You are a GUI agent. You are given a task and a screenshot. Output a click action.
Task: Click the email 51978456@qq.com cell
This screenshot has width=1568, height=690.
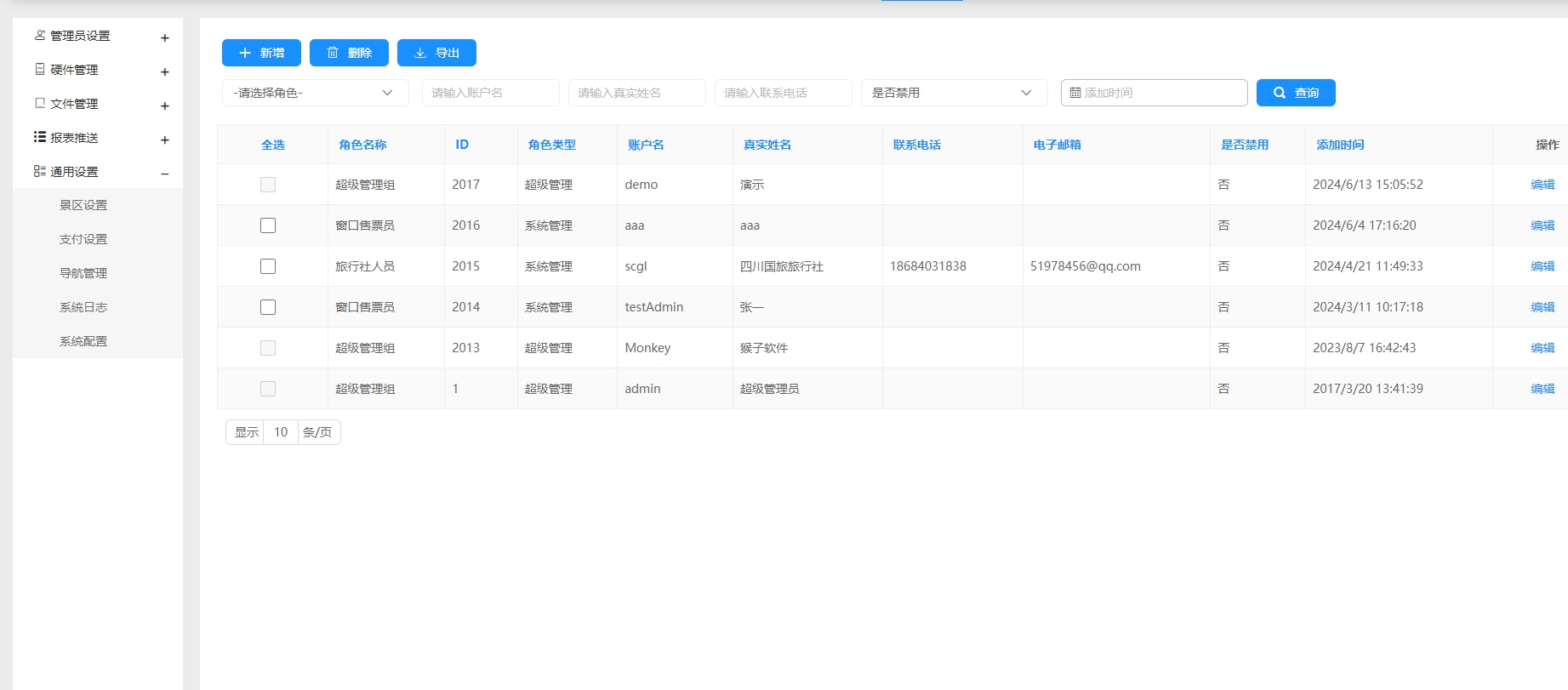coord(1086,266)
